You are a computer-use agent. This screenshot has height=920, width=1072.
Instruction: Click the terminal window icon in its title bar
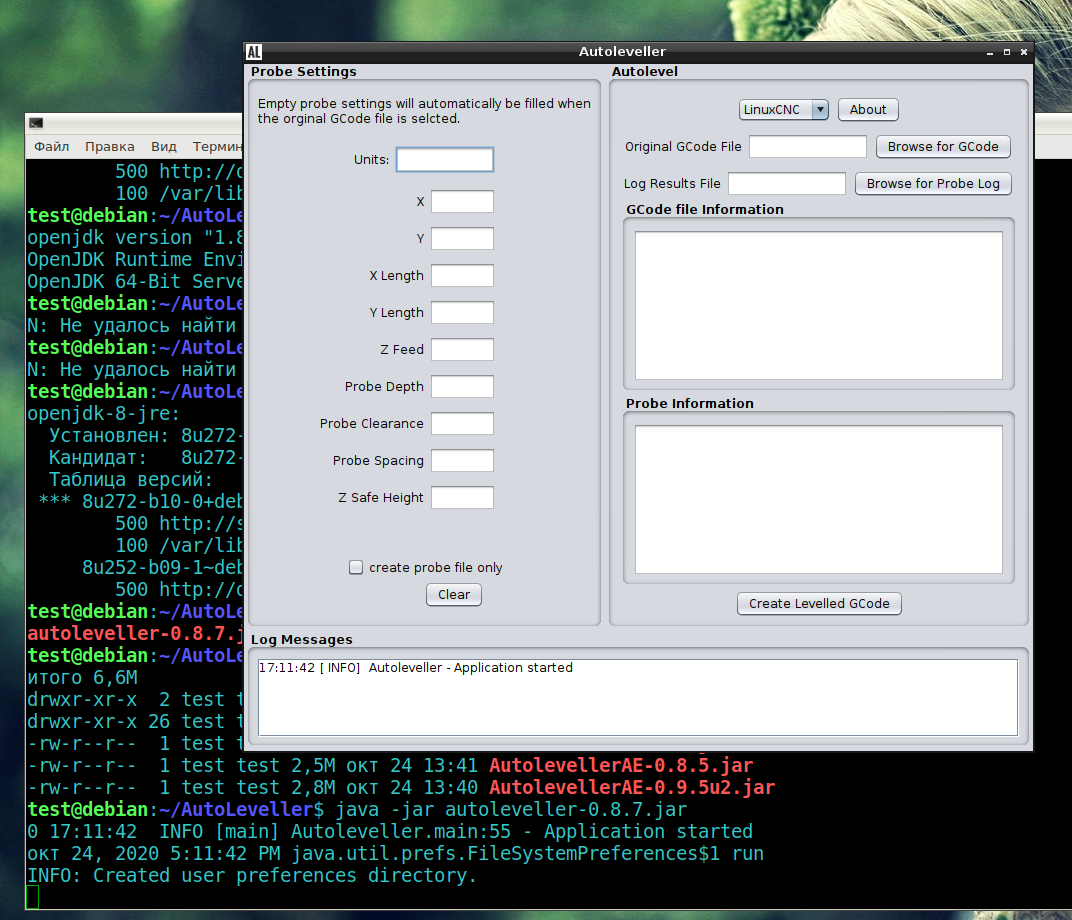pyautogui.click(x=36, y=123)
